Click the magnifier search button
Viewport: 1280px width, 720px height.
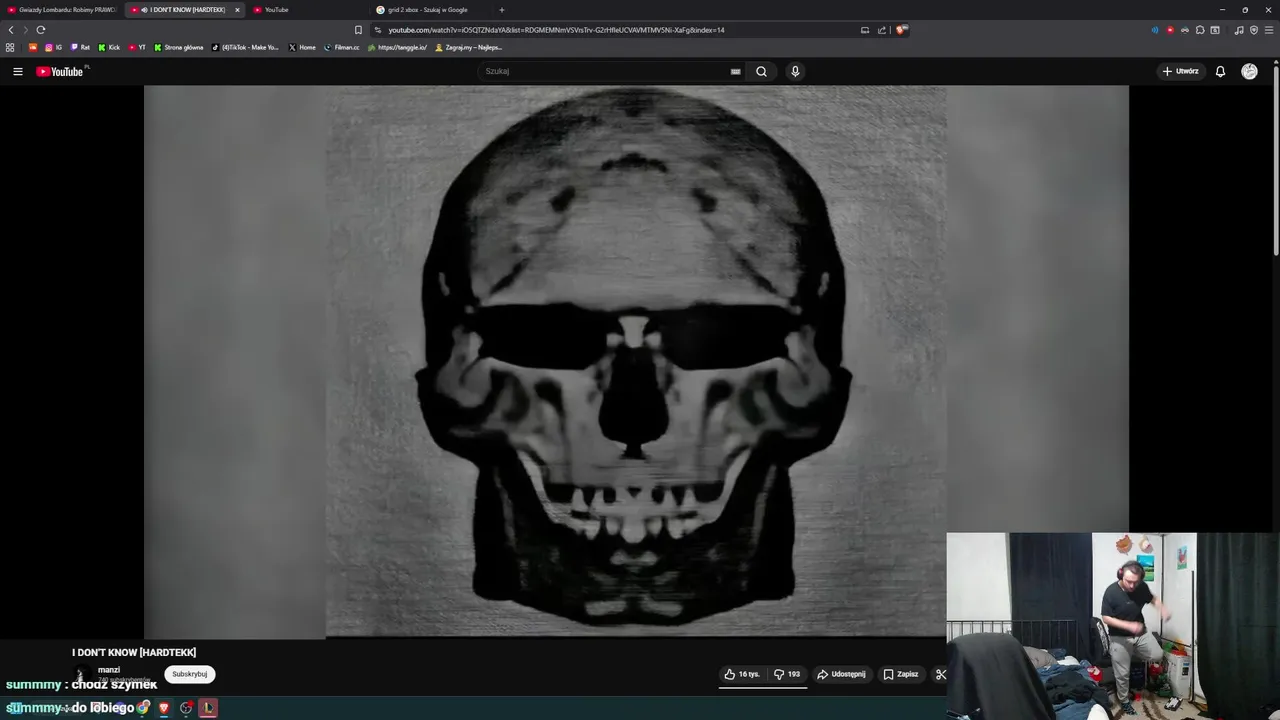(761, 71)
